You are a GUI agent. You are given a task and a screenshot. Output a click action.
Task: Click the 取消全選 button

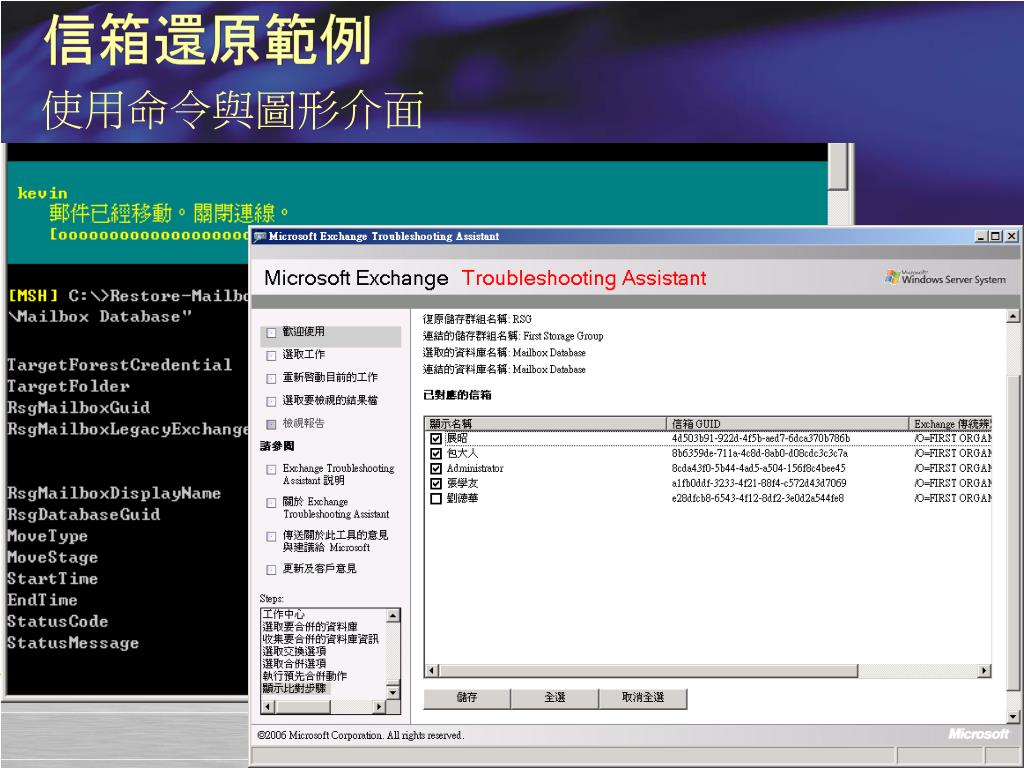pos(643,697)
